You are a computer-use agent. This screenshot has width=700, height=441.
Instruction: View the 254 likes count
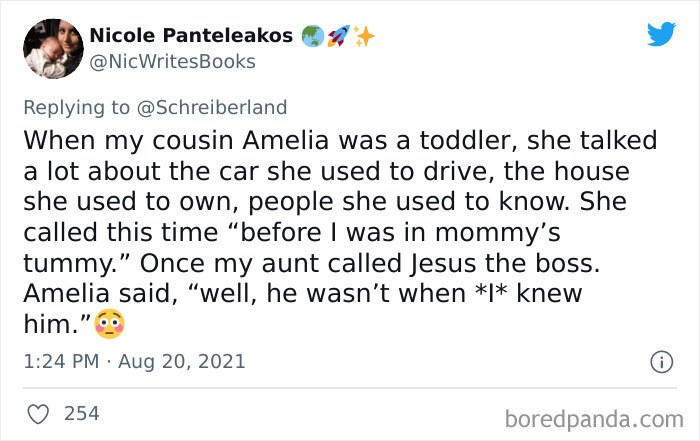click(x=81, y=412)
